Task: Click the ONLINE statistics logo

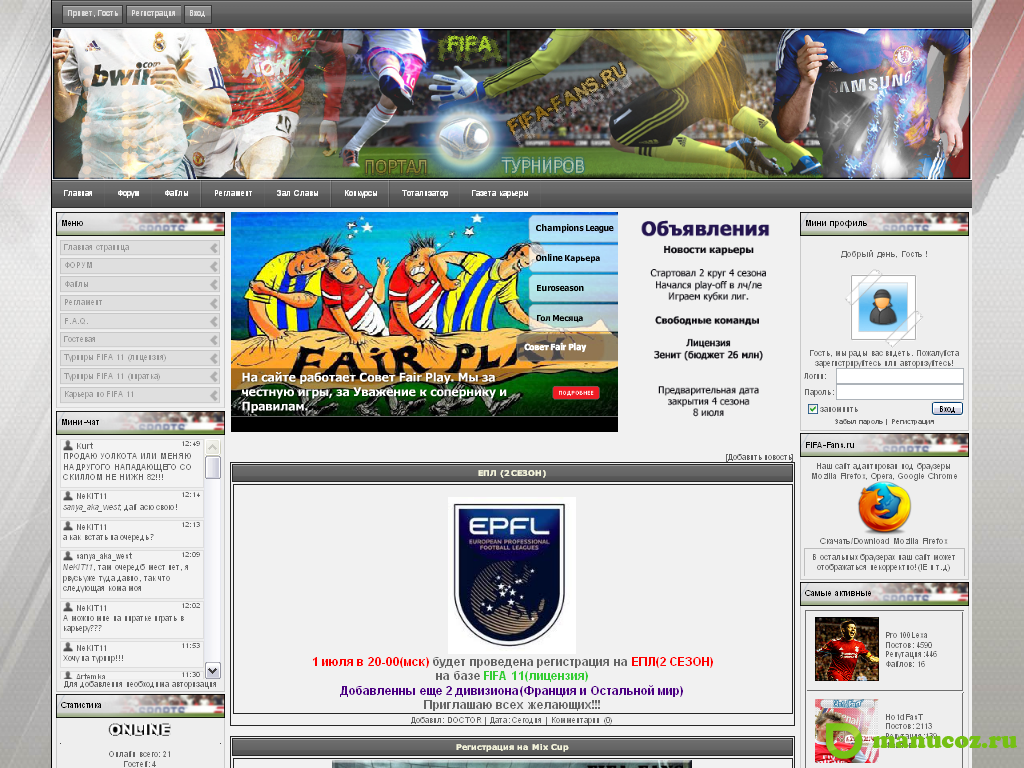Action: click(140, 730)
